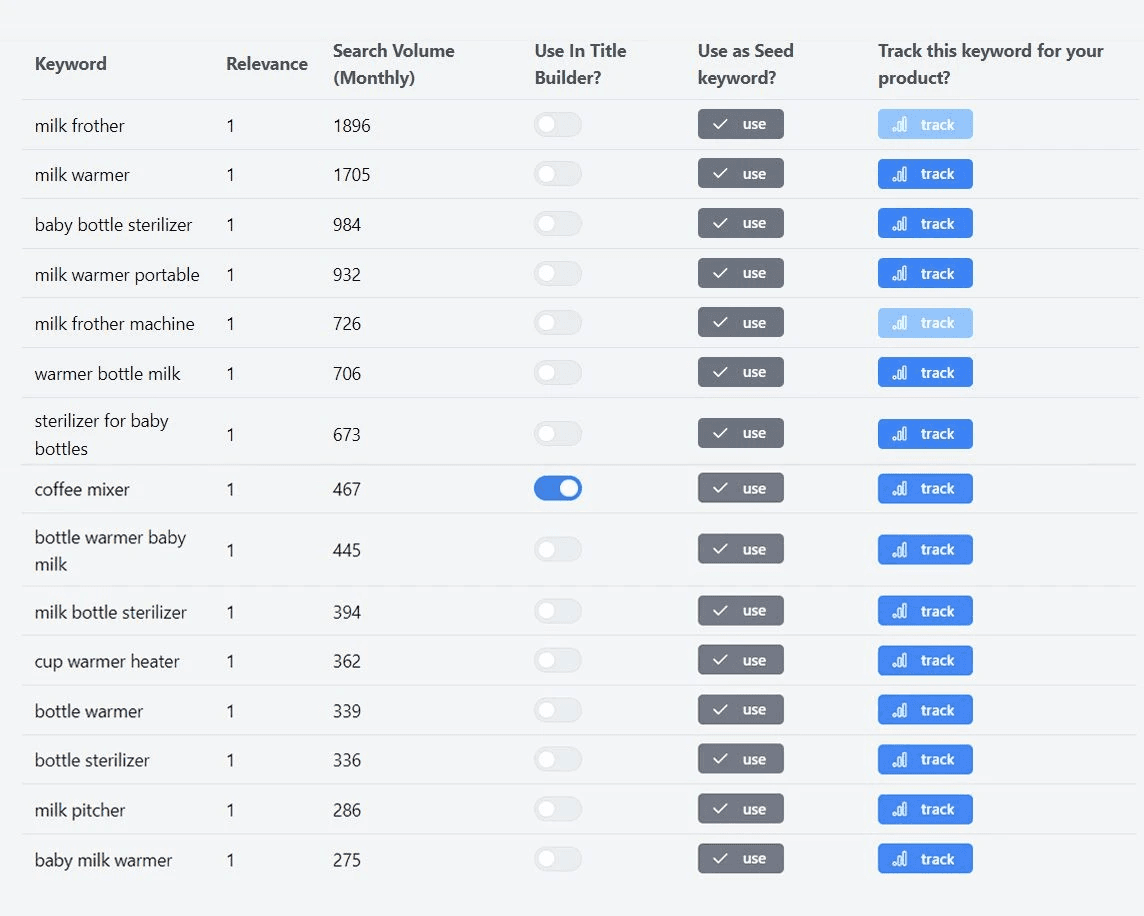Track the milk bottle sterilizer keyword
The width and height of the screenshot is (1144, 916).
[925, 611]
